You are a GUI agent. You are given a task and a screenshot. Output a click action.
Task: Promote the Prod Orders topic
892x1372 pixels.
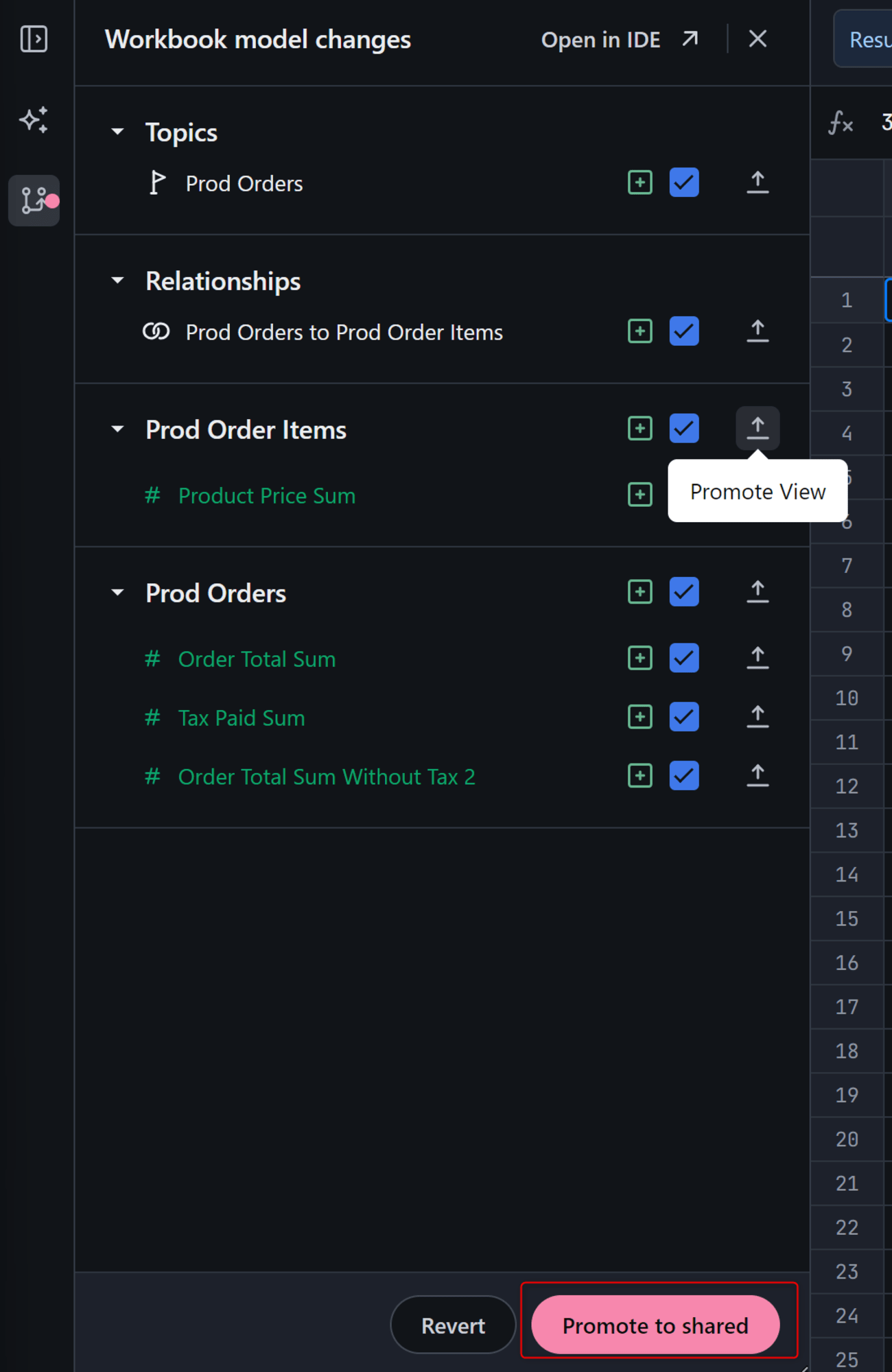click(758, 182)
